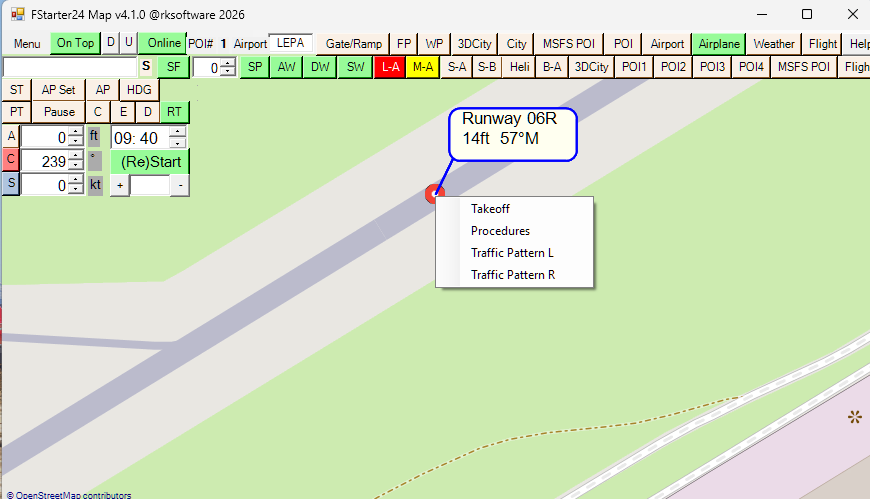Click the S-A button
Screen dimensions: 870x499
[457, 67]
